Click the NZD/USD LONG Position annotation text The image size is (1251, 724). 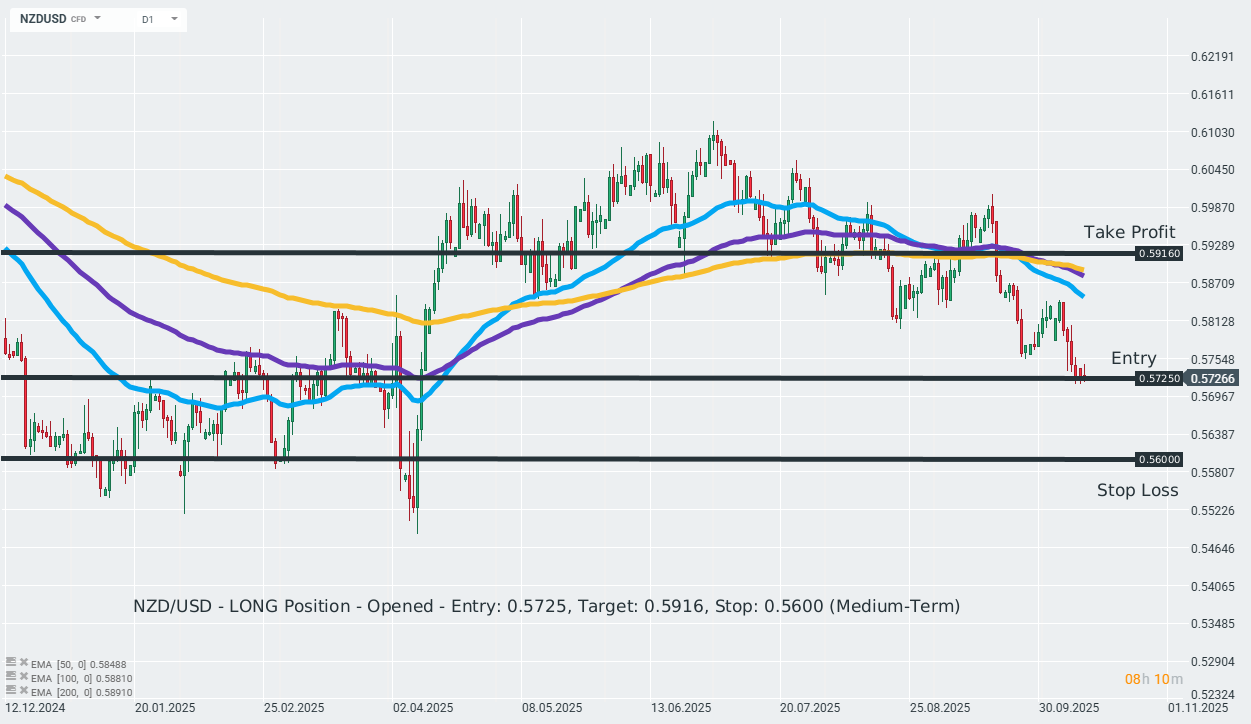coord(546,606)
